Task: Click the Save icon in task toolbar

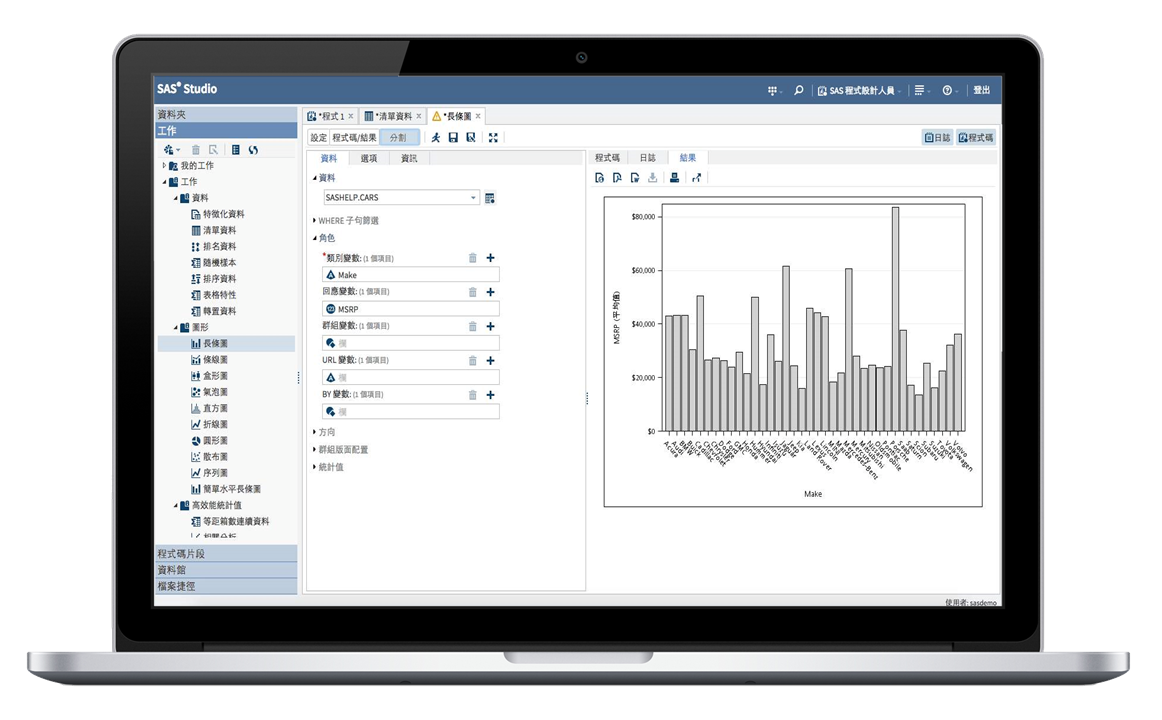Action: [453, 138]
